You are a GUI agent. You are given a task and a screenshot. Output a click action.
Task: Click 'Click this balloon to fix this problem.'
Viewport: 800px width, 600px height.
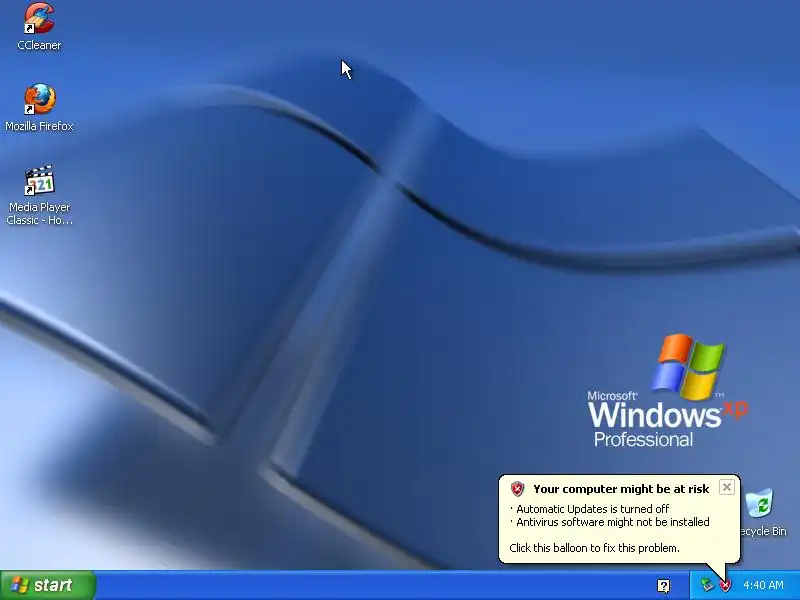594,548
